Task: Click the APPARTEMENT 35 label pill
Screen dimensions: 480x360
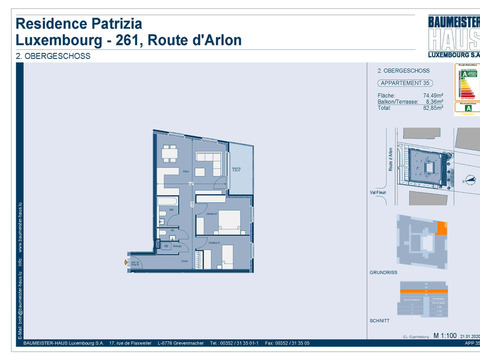Action: (x=405, y=83)
